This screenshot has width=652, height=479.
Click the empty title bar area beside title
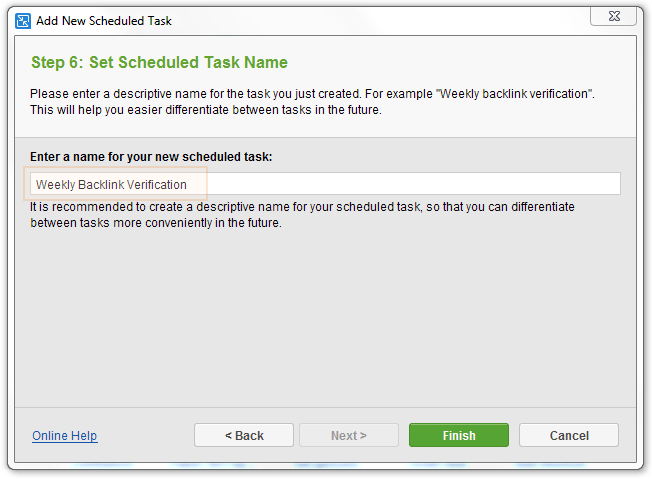(x=374, y=21)
